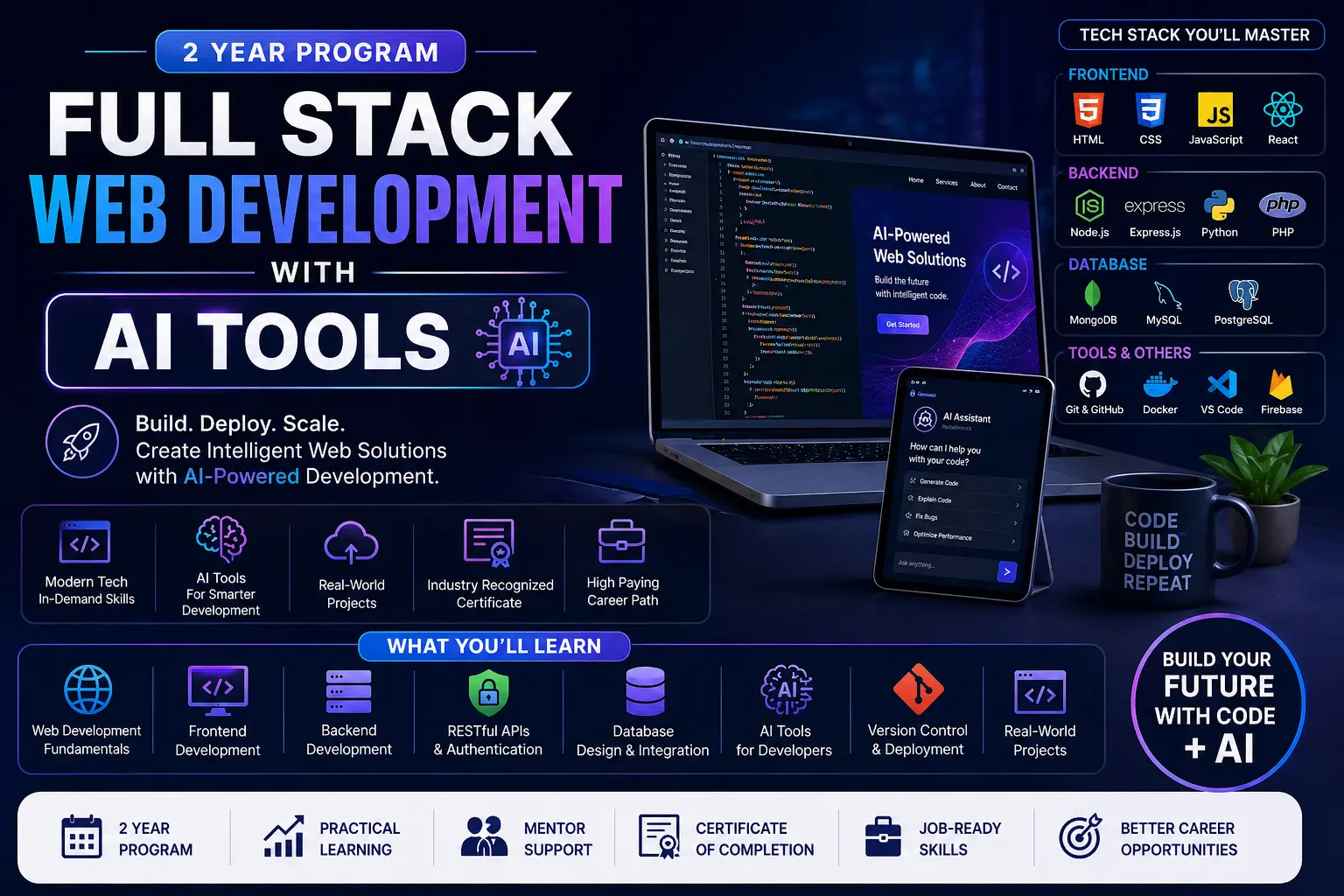
Task: Click the rocket icon beside Build. Deploy. Scale.
Action: point(82,442)
